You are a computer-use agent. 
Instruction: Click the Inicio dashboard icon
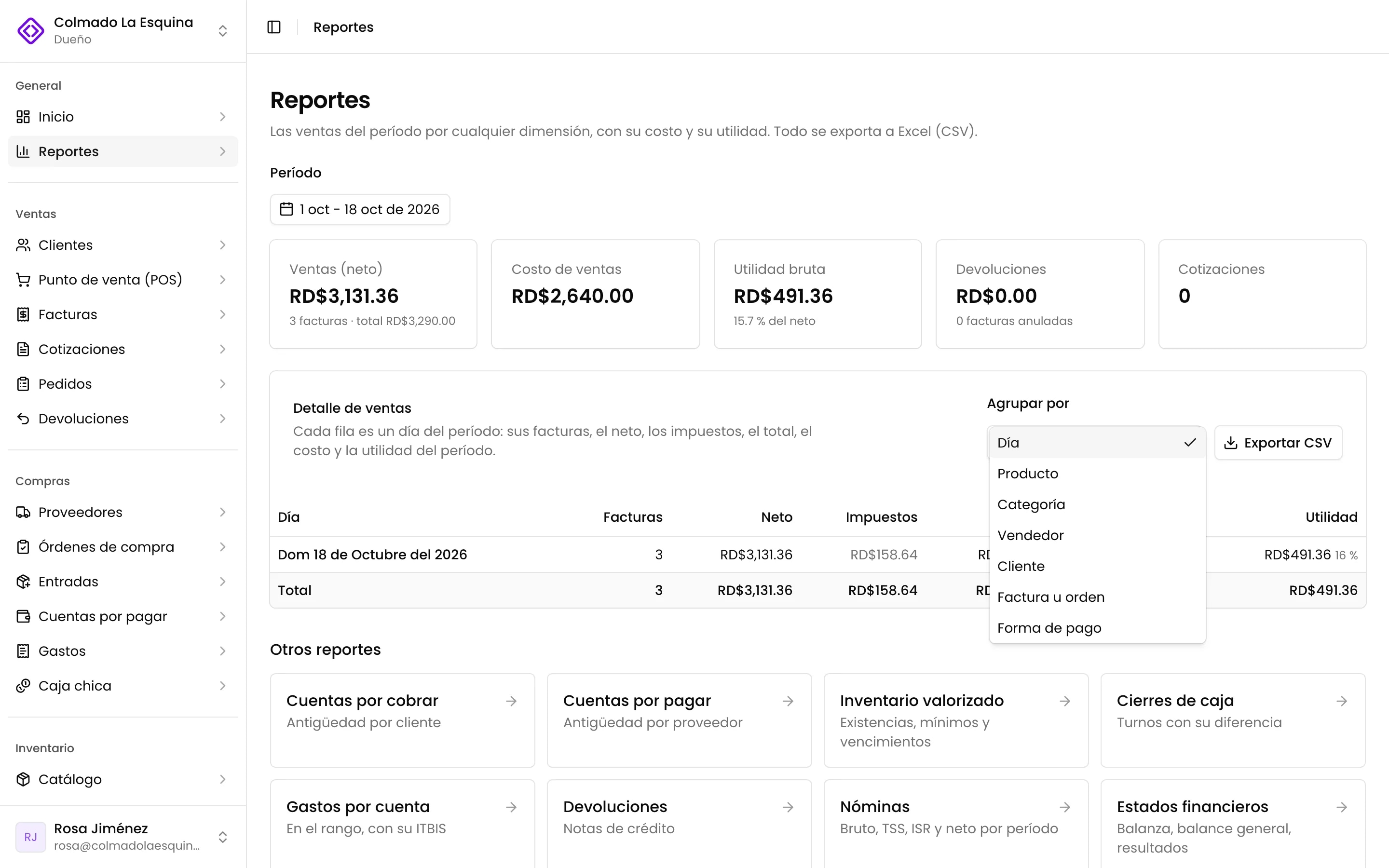click(23, 117)
